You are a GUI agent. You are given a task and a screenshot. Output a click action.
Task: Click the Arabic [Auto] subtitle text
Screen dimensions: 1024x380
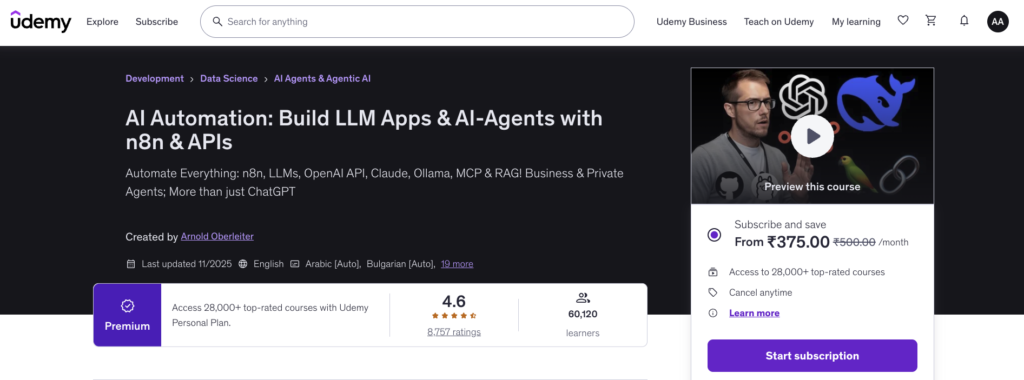pyautogui.click(x=332, y=264)
